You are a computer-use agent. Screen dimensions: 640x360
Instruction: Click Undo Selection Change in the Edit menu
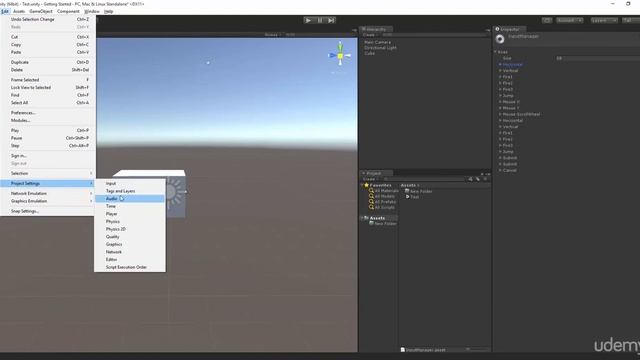coord(48,19)
